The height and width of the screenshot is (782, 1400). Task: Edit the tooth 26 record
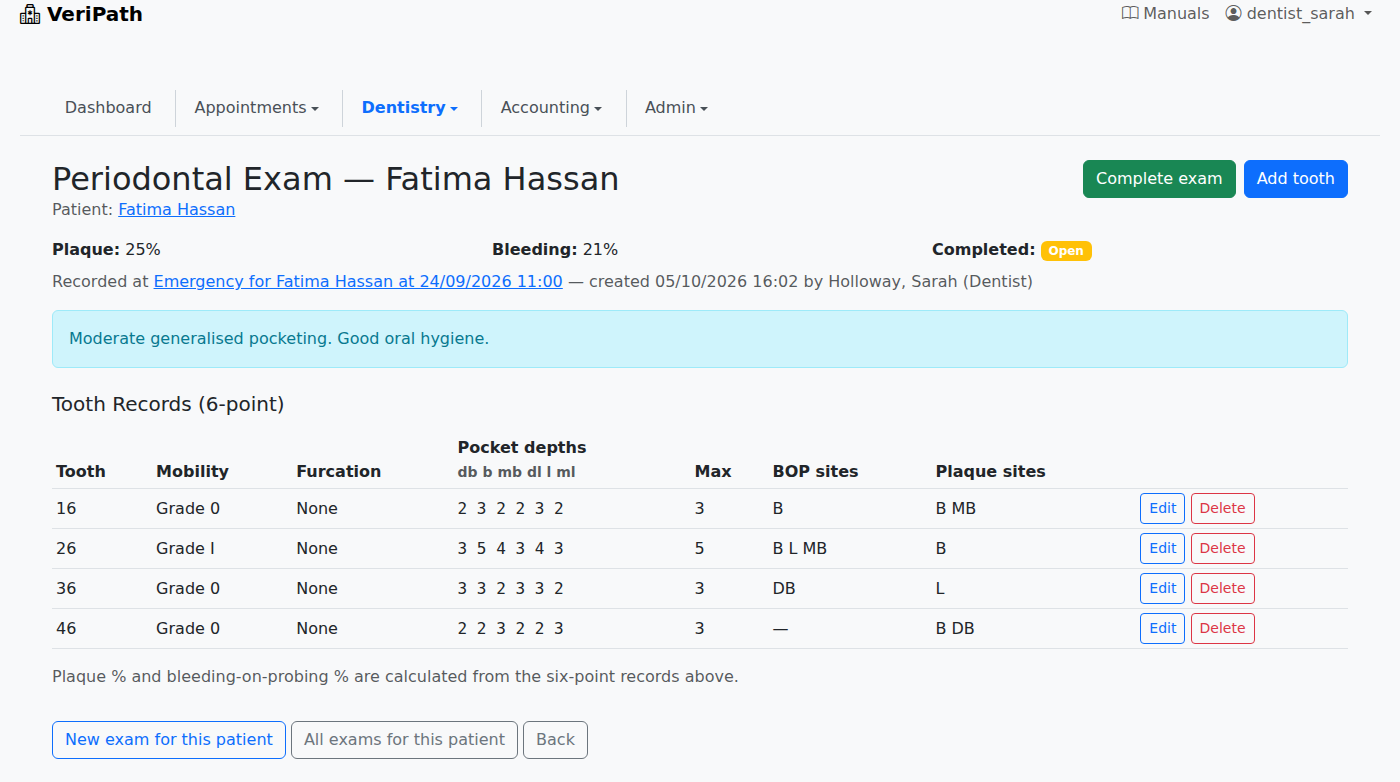(1163, 548)
